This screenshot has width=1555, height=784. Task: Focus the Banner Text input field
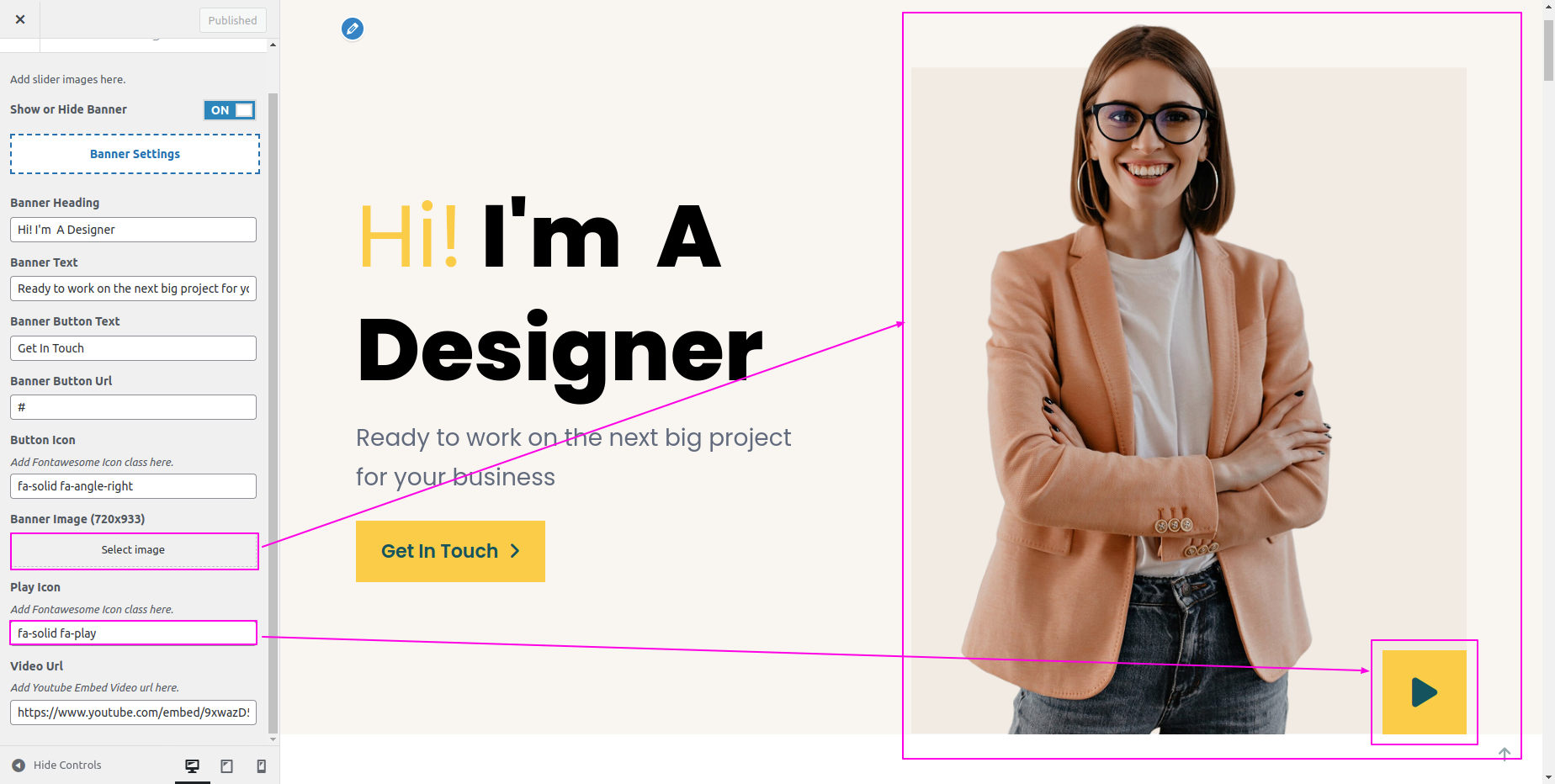point(133,289)
